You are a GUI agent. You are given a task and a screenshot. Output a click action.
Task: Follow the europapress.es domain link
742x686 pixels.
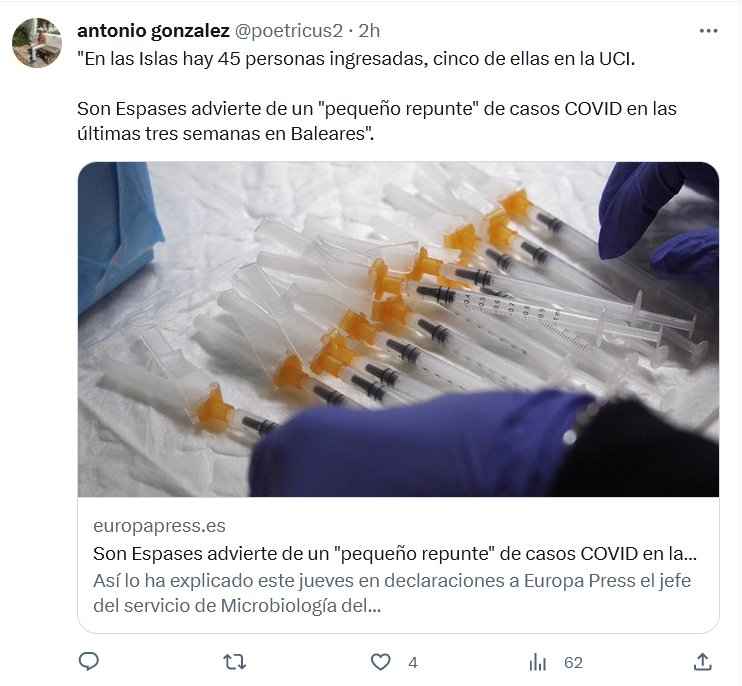point(159,526)
